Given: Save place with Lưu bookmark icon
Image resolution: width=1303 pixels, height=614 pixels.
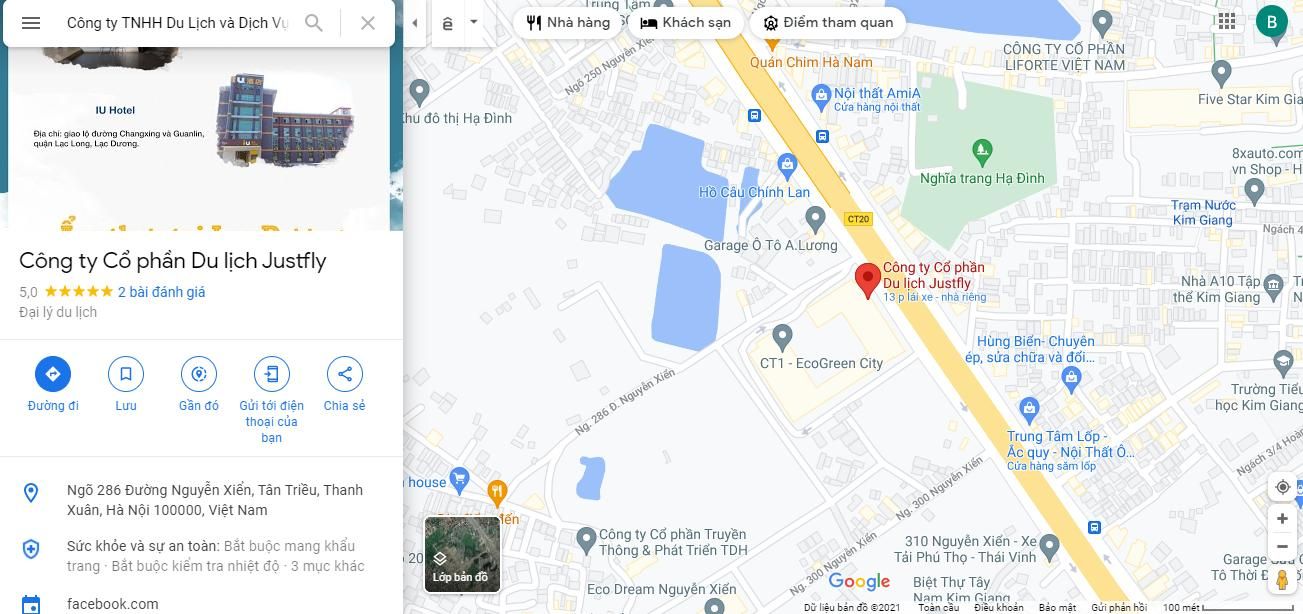Looking at the screenshot, I should [x=126, y=374].
